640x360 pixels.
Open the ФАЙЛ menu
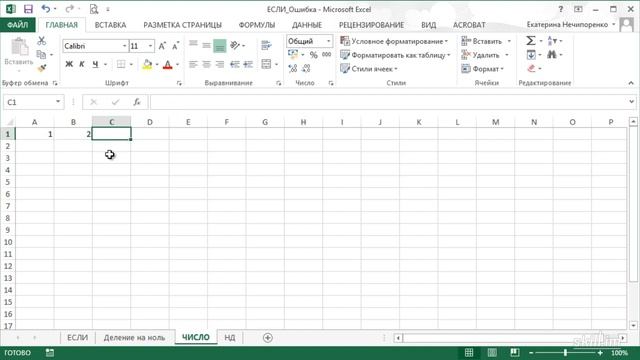(18, 25)
